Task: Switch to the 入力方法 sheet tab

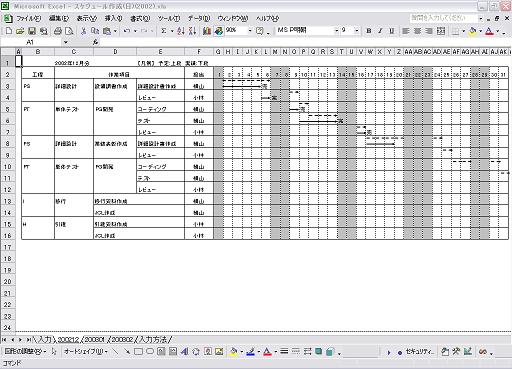Action: coord(153,340)
